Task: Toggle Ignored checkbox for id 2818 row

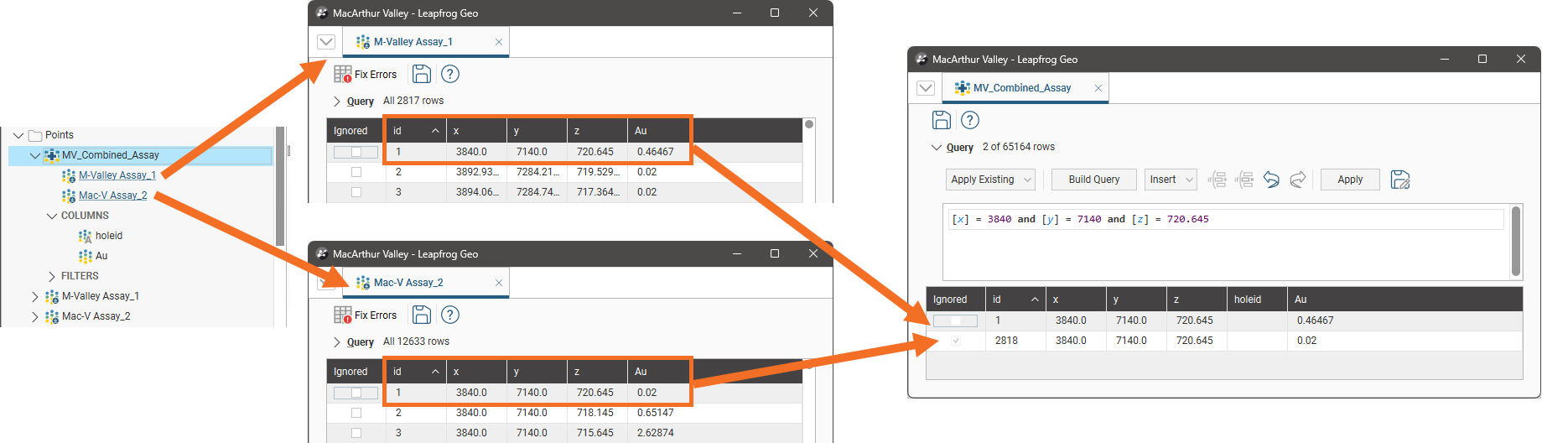Action: pos(956,341)
